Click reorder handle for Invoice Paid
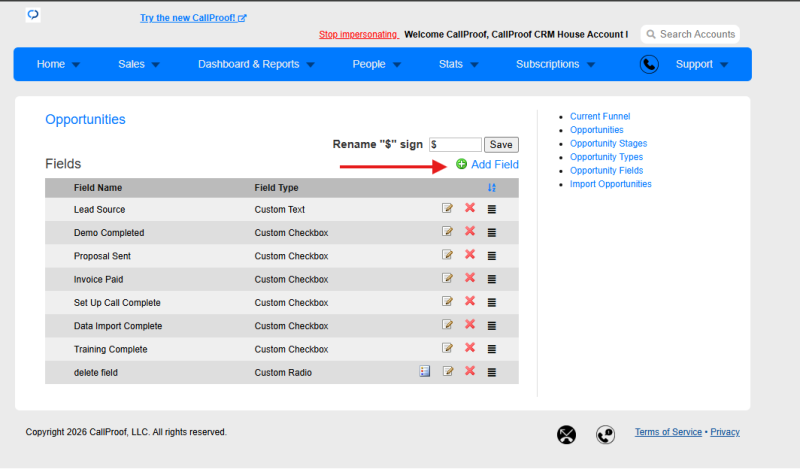The width and height of the screenshot is (800, 469). 492,279
